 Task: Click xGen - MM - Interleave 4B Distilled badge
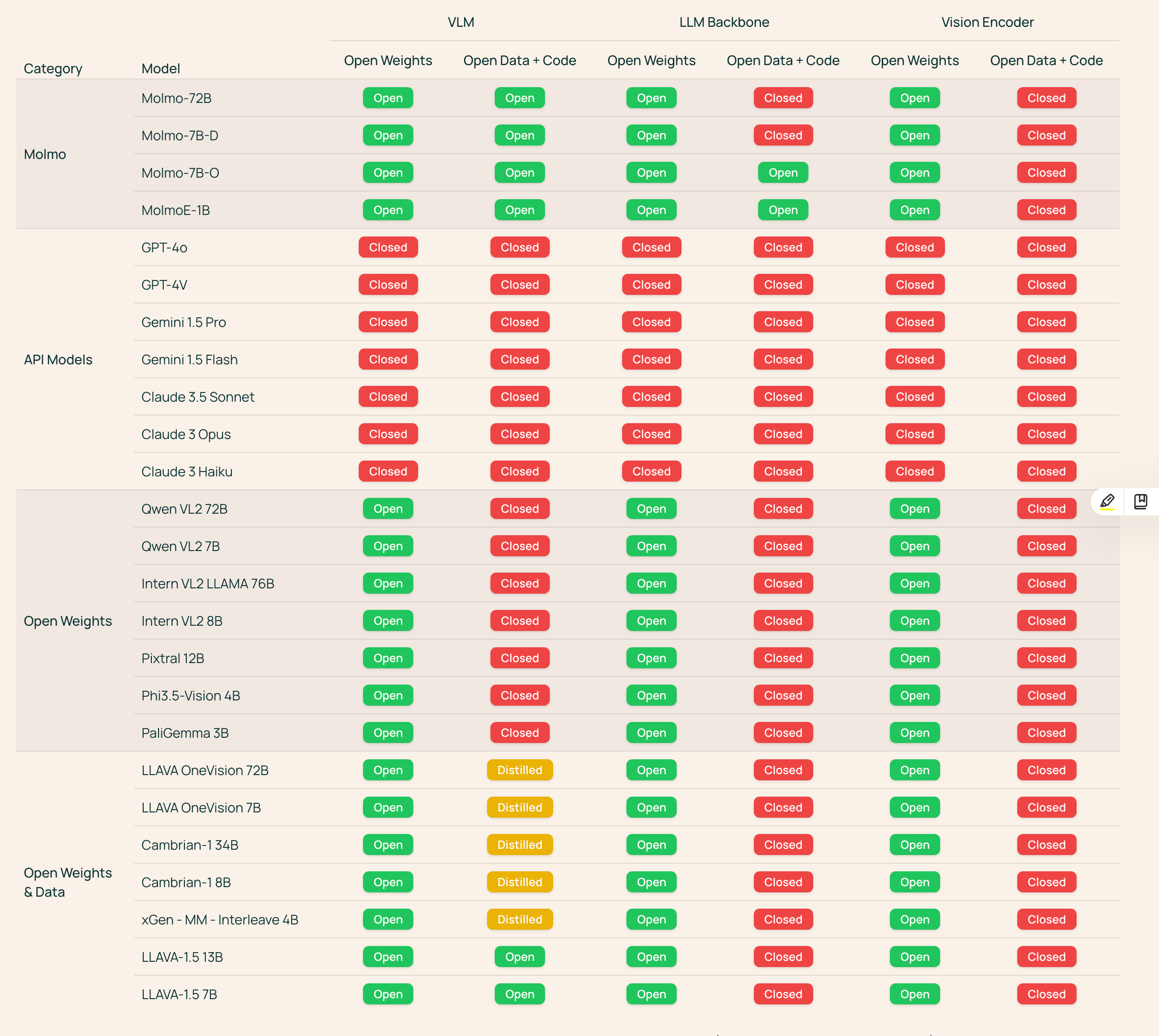tap(520, 920)
